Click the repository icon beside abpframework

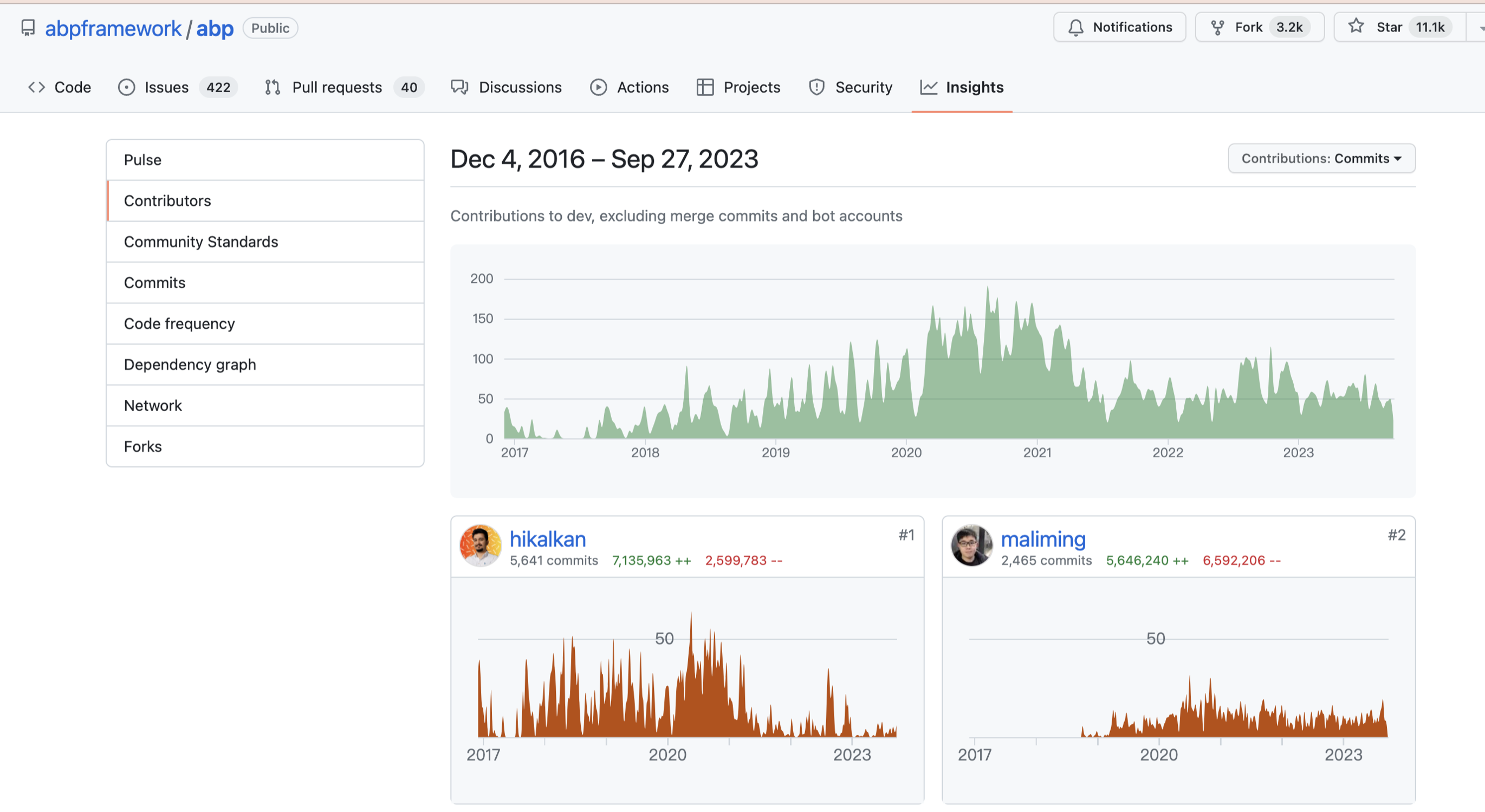point(28,28)
